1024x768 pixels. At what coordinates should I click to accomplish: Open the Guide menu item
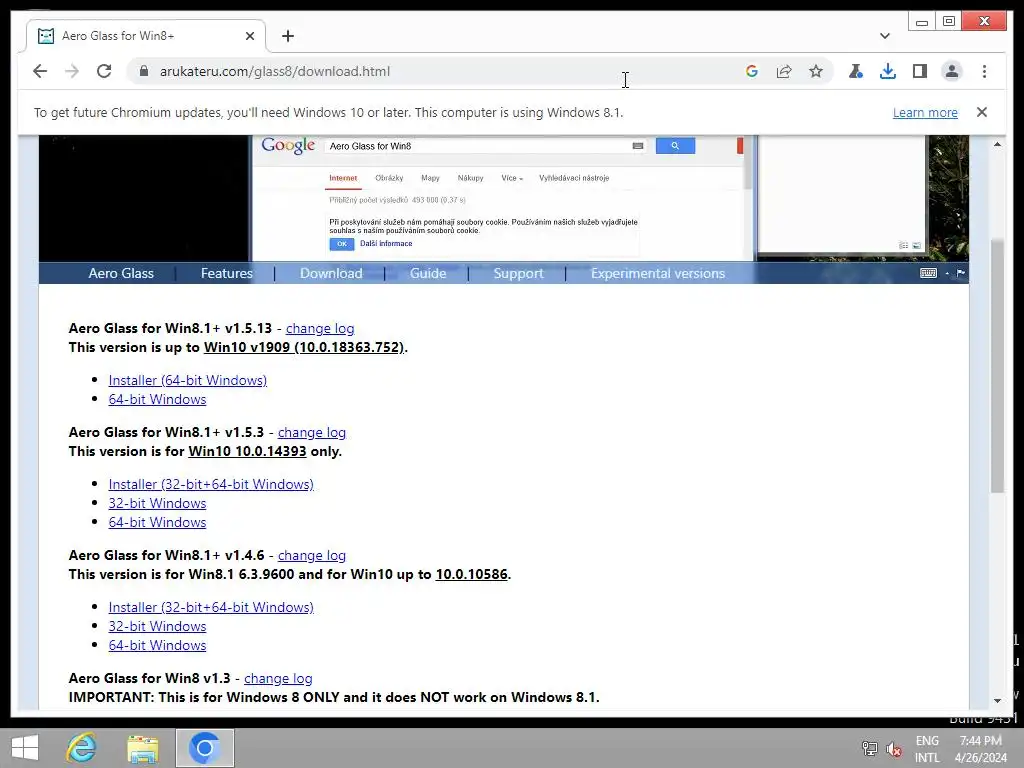click(428, 273)
